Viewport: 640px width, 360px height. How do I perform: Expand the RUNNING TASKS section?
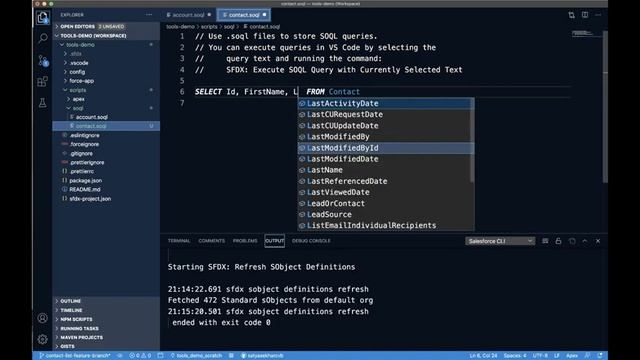[106, 328]
